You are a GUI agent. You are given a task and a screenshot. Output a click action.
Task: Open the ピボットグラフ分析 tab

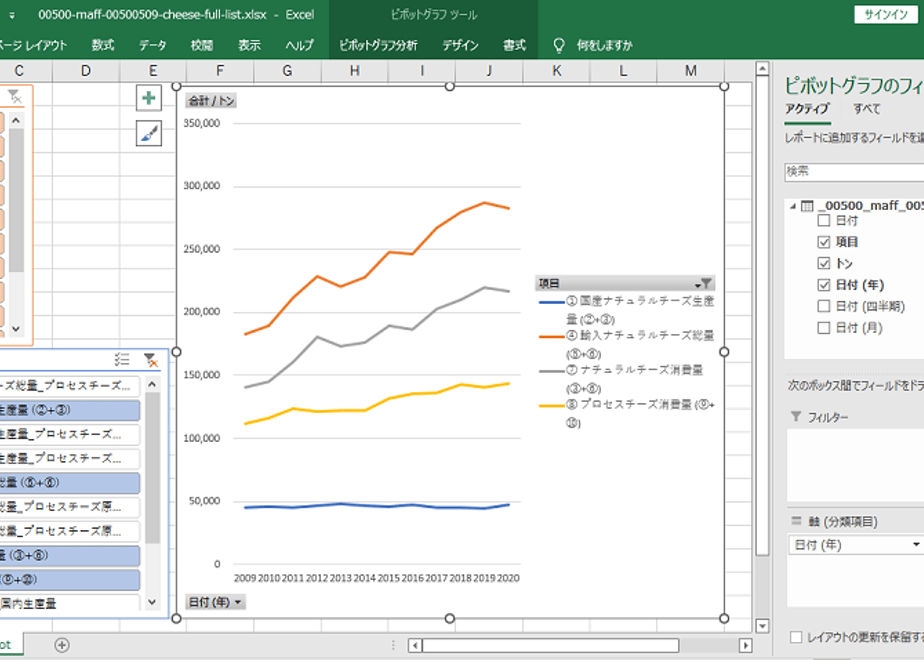[378, 45]
